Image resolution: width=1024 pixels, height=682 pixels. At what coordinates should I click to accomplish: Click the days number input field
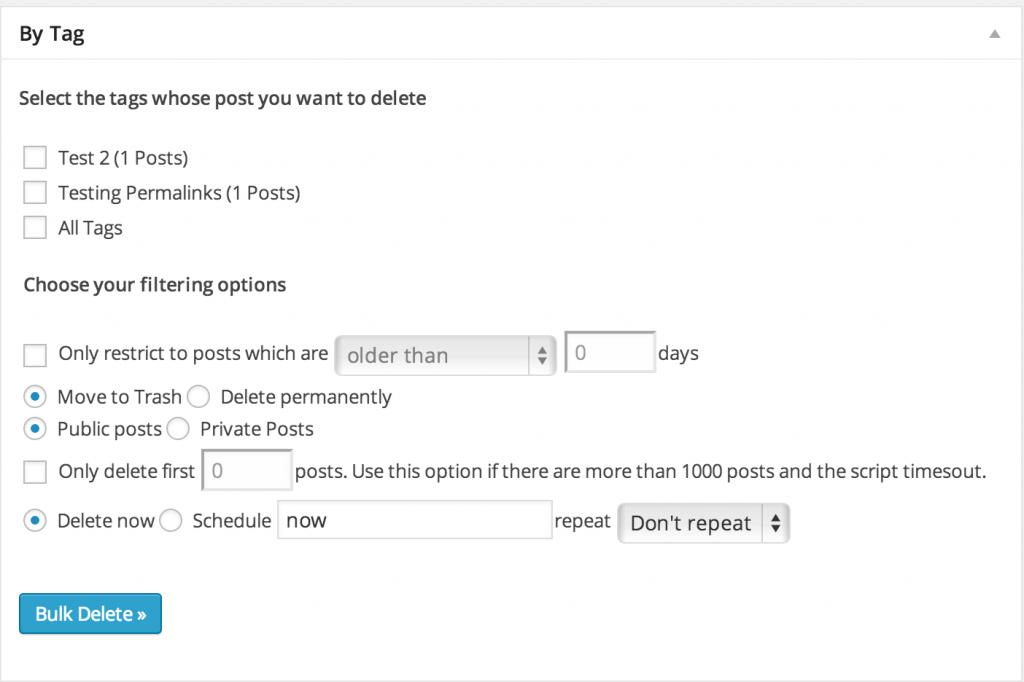pos(609,351)
